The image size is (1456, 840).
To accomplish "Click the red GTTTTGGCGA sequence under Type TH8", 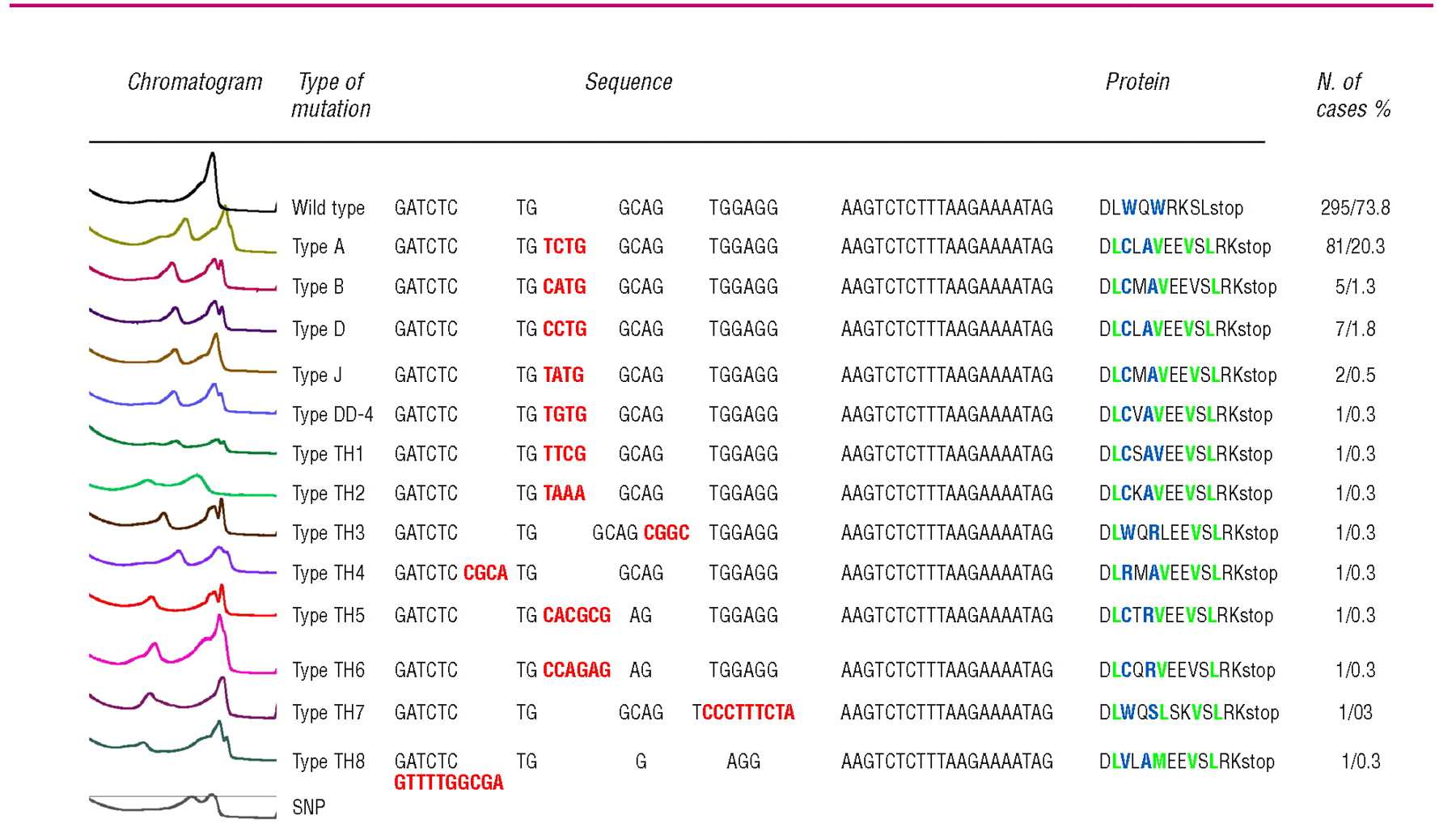I will coord(449,783).
